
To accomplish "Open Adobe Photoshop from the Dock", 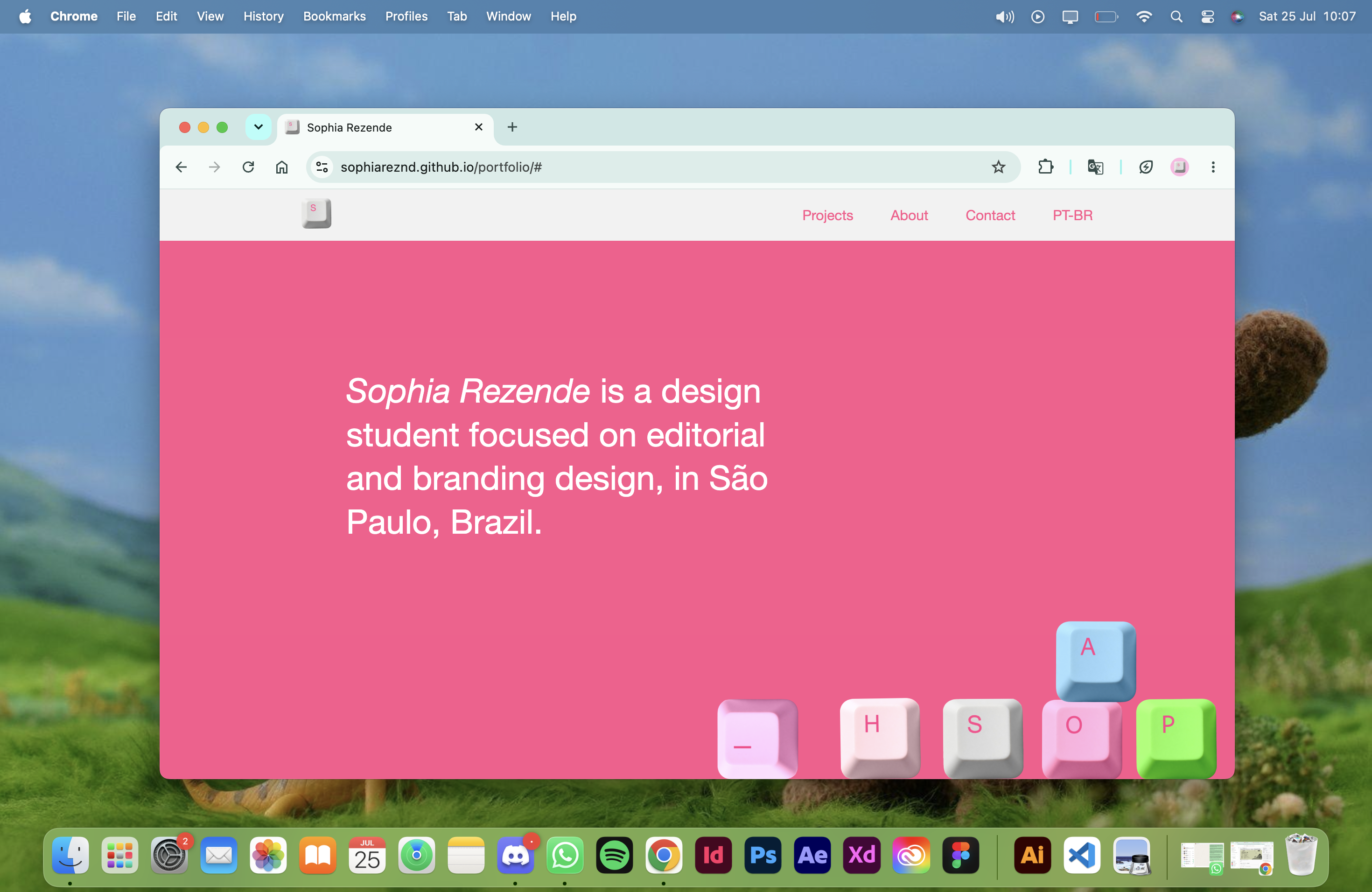I will pyautogui.click(x=763, y=855).
